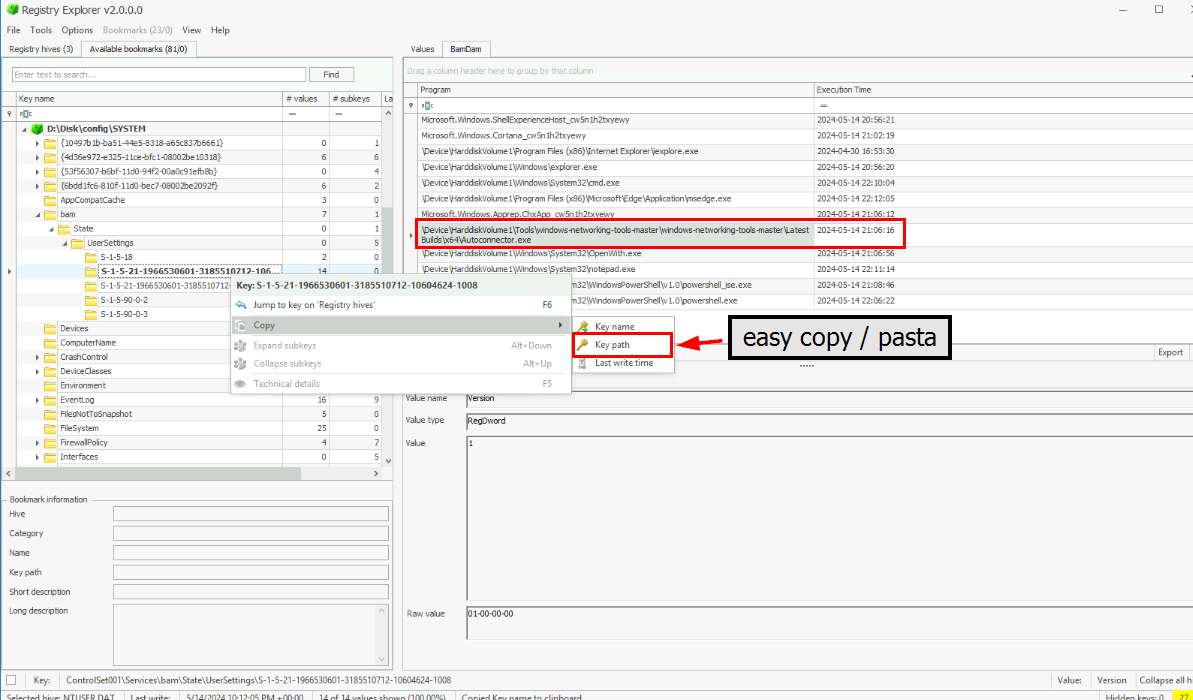Viewport: 1193px width, 700px height.
Task: Click the search text input field
Action: [159, 75]
